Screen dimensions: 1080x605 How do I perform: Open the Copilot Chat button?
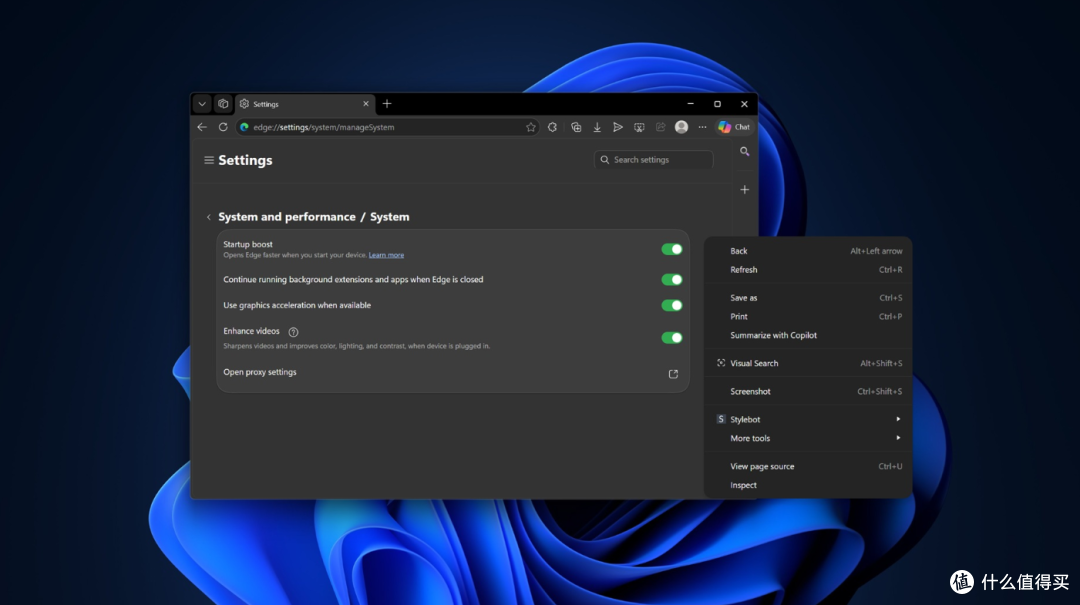[x=734, y=127]
